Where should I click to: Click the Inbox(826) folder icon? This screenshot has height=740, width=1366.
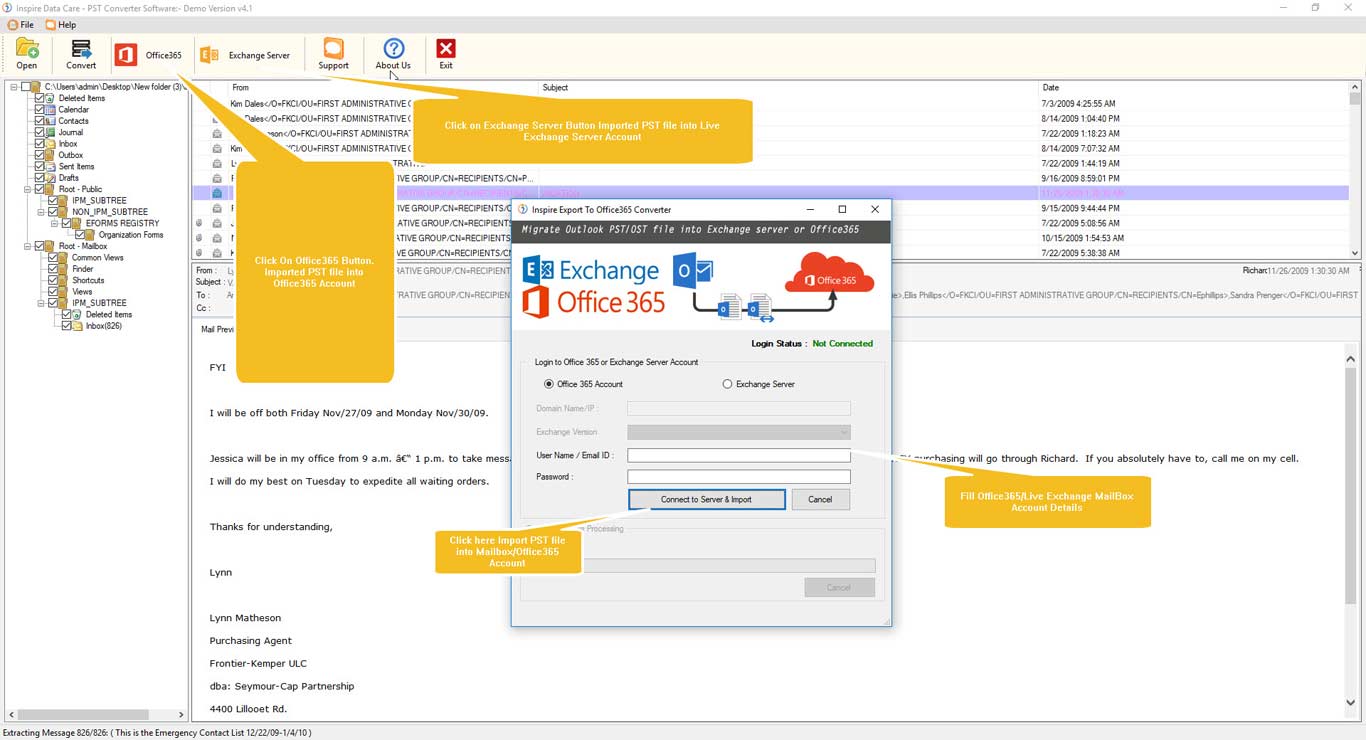(x=79, y=326)
